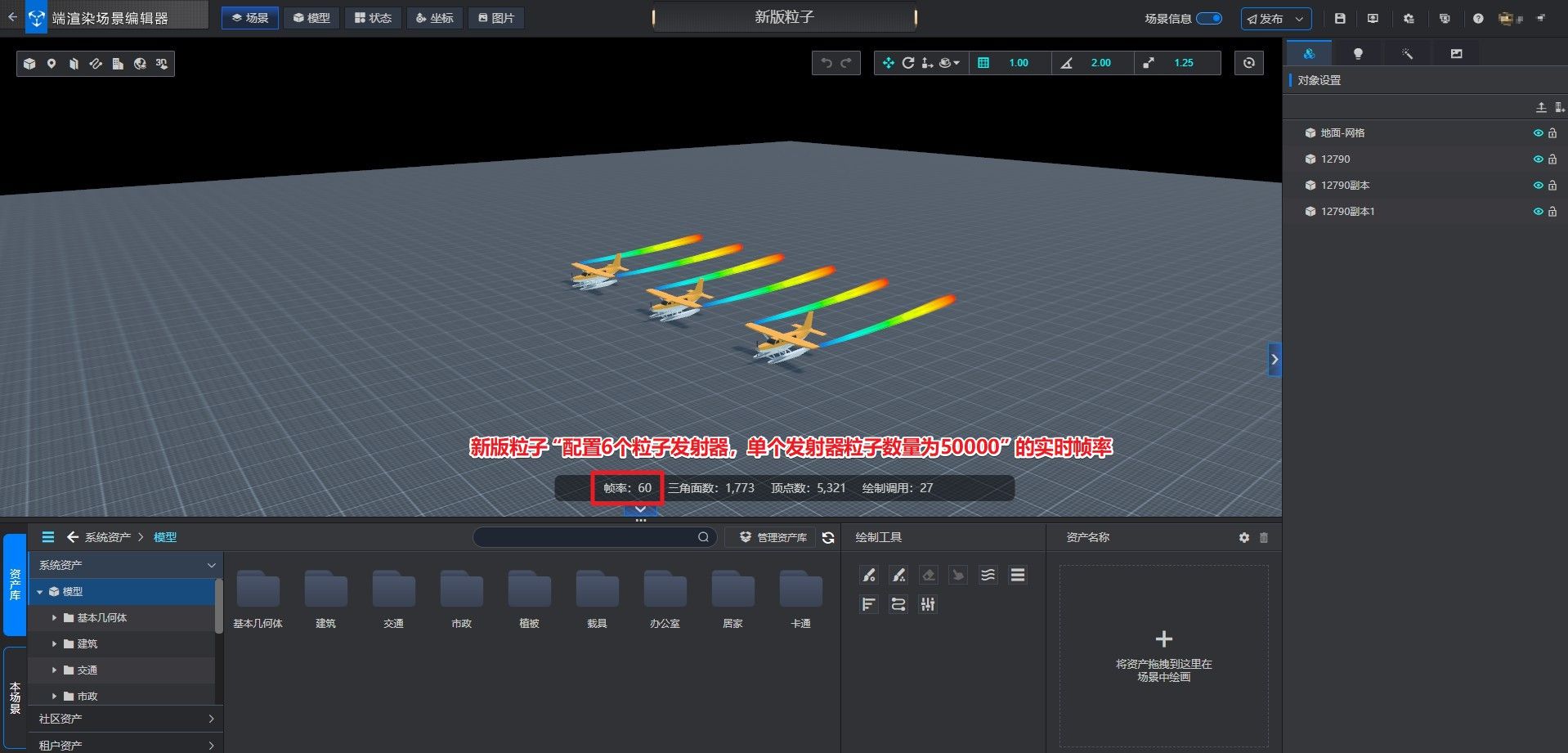Toggle visibility of 地面-网格 object

coord(1538,132)
